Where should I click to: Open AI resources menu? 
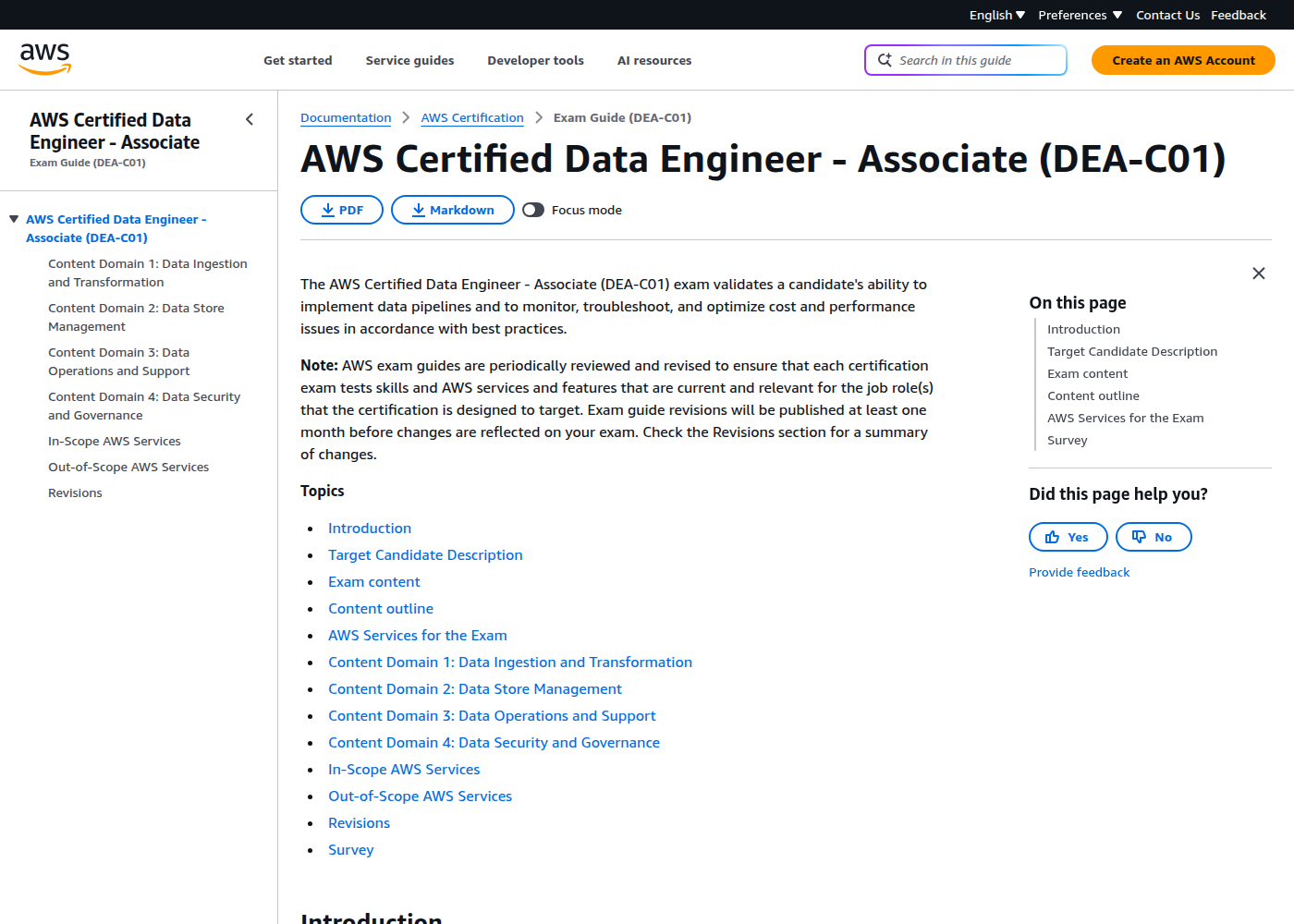point(654,60)
